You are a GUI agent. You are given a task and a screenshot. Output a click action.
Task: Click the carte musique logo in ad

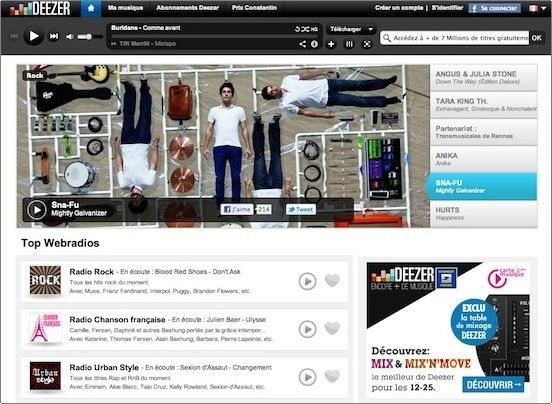click(507, 277)
